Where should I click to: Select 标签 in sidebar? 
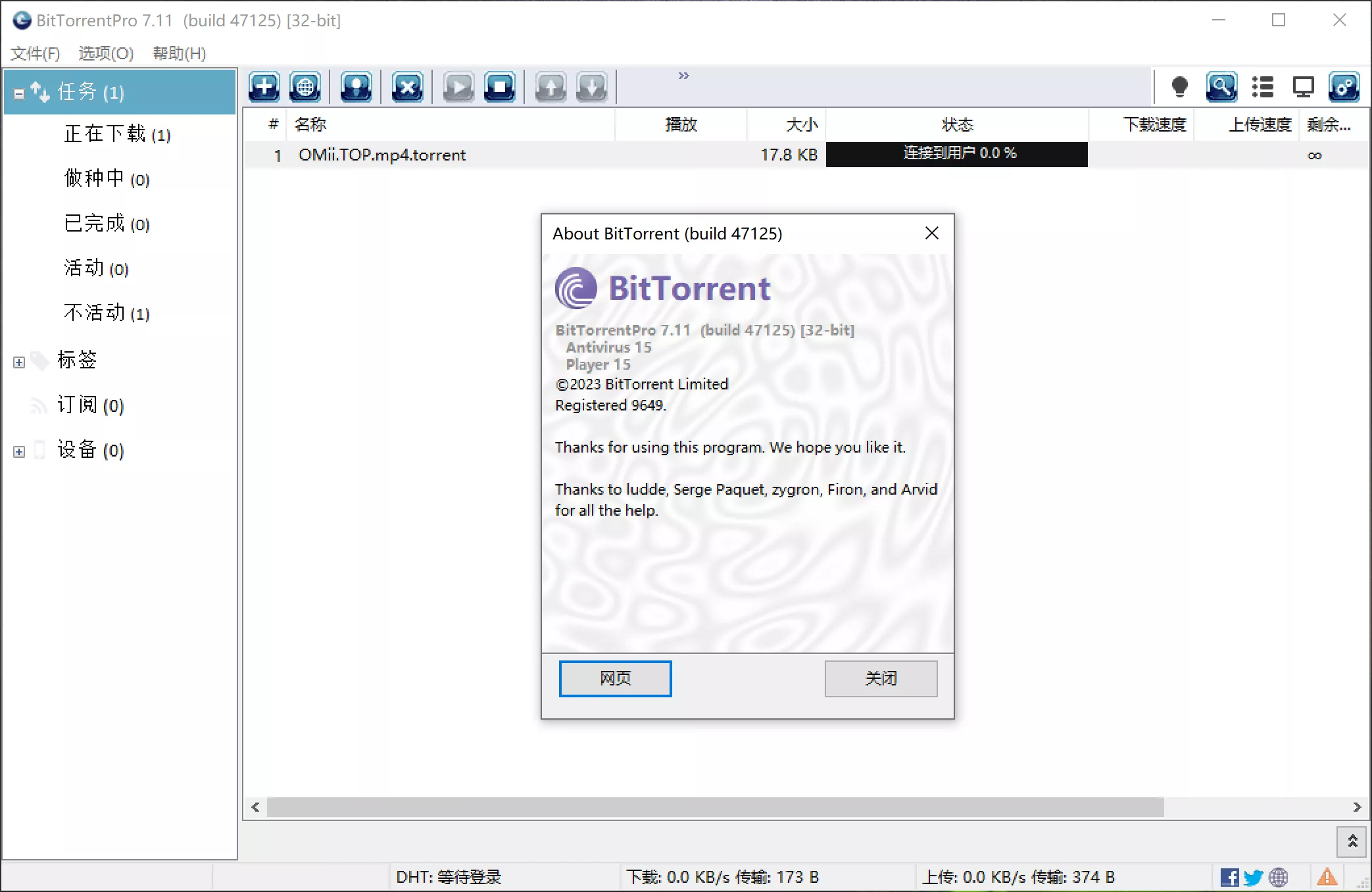[x=77, y=360]
